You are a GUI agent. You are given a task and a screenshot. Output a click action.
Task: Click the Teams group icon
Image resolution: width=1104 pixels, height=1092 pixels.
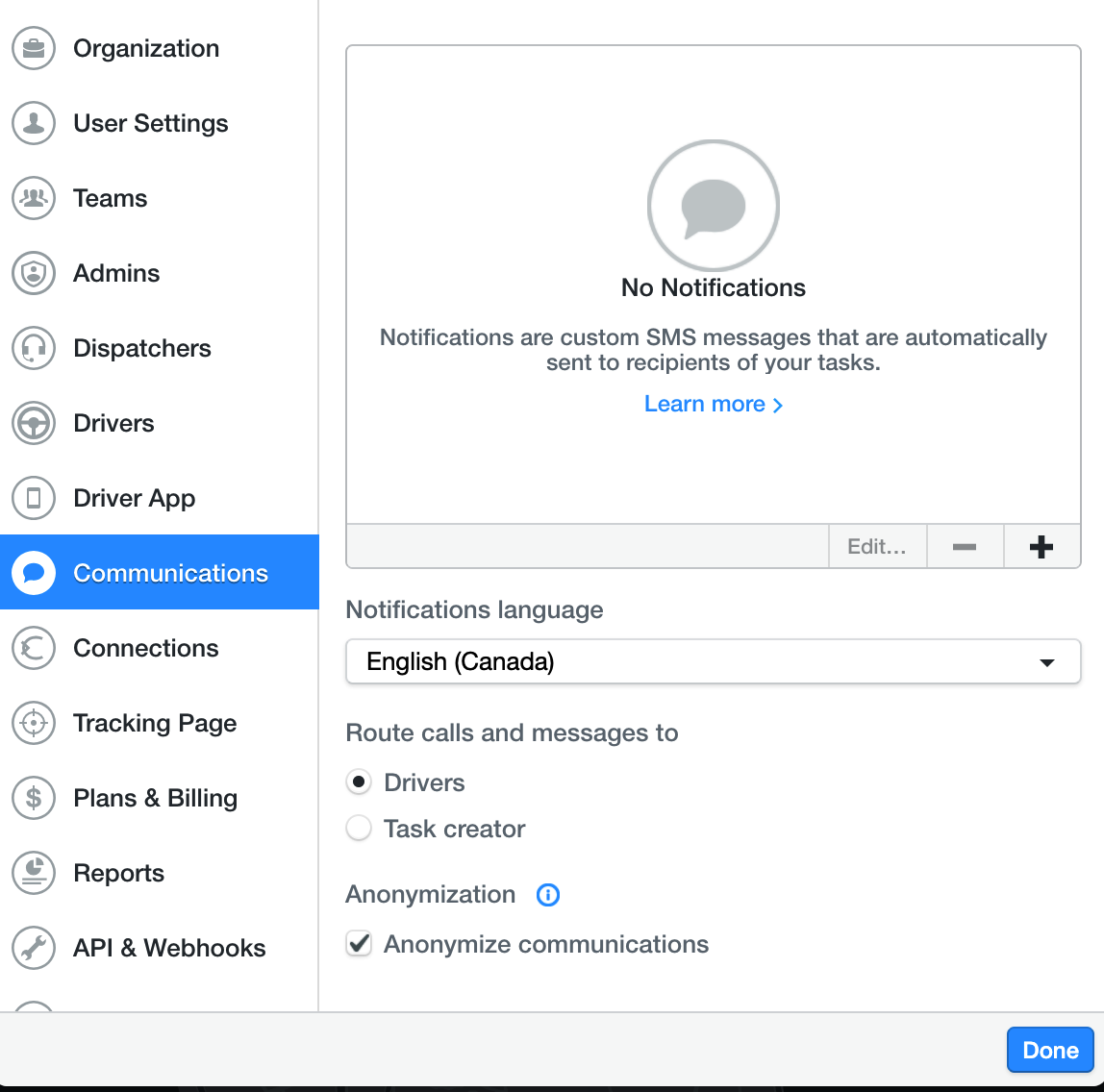click(33, 198)
